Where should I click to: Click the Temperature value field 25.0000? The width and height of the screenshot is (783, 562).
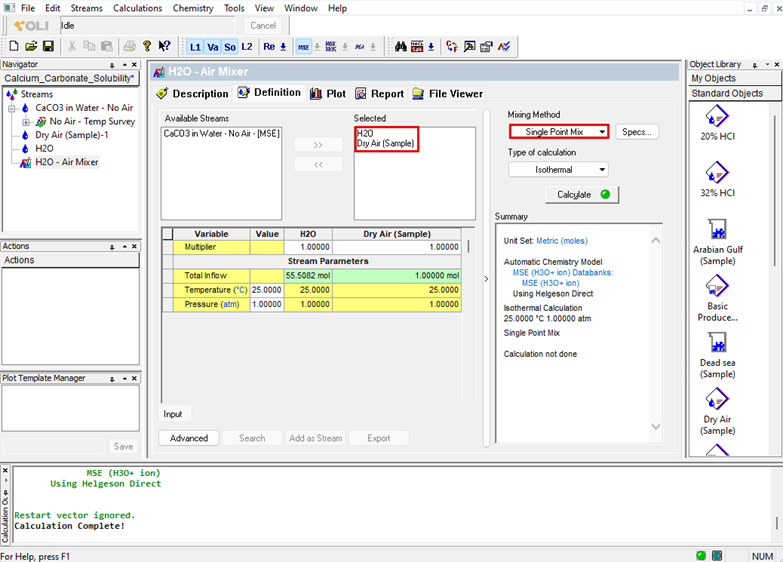(x=267, y=290)
